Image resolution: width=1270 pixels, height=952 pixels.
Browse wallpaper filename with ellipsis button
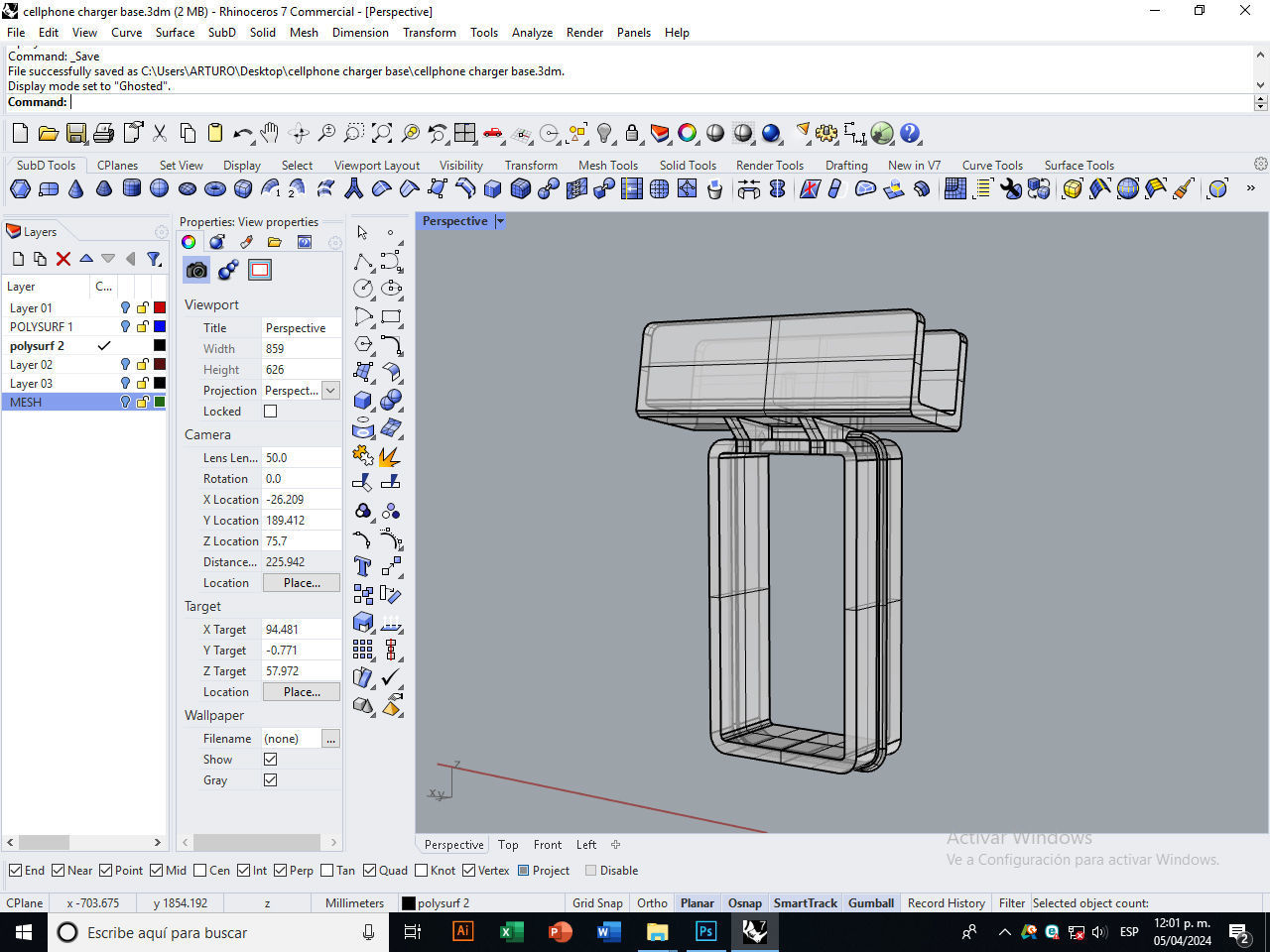pyautogui.click(x=330, y=739)
